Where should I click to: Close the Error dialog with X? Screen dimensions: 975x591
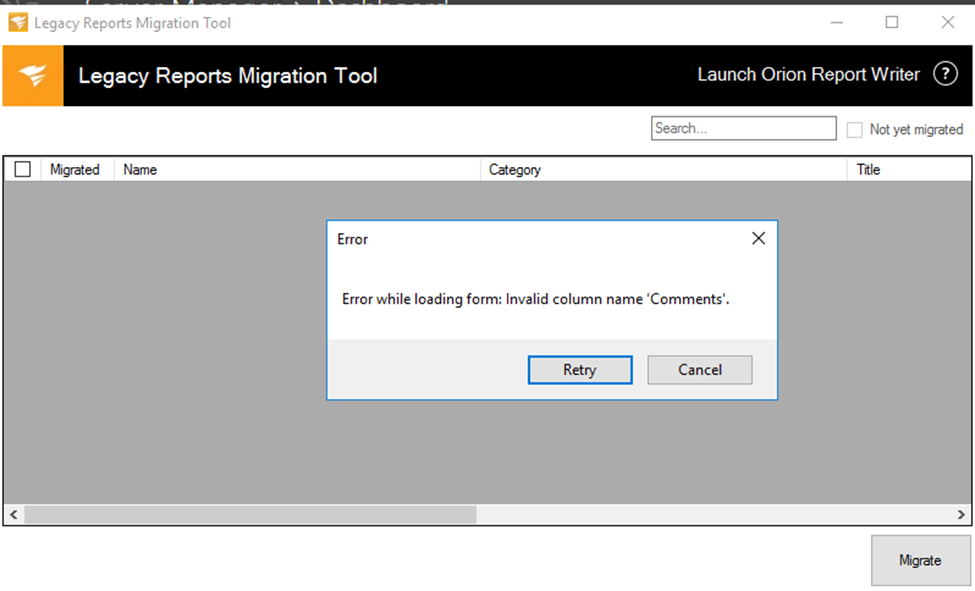click(758, 238)
